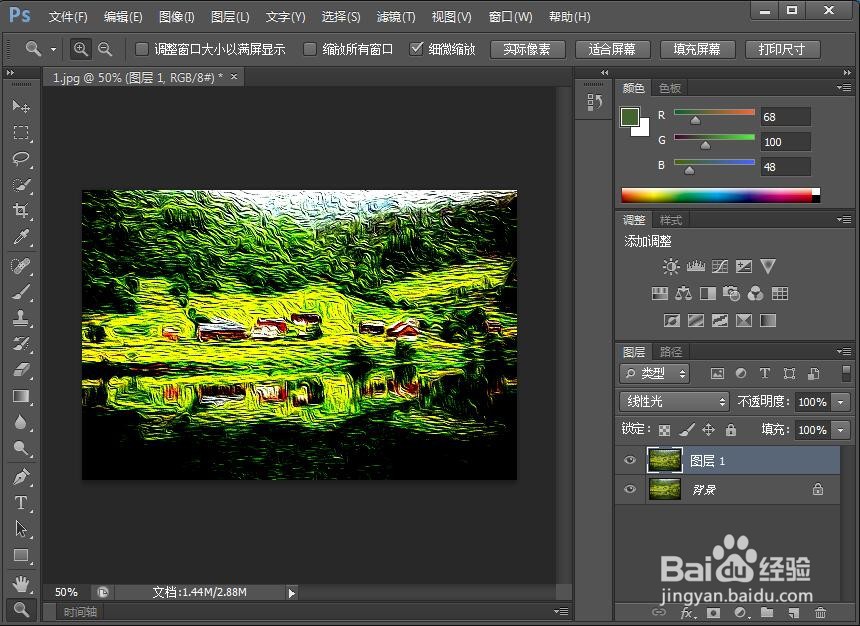
Task: Open the Color panel flyout menu
Action: coord(844,87)
